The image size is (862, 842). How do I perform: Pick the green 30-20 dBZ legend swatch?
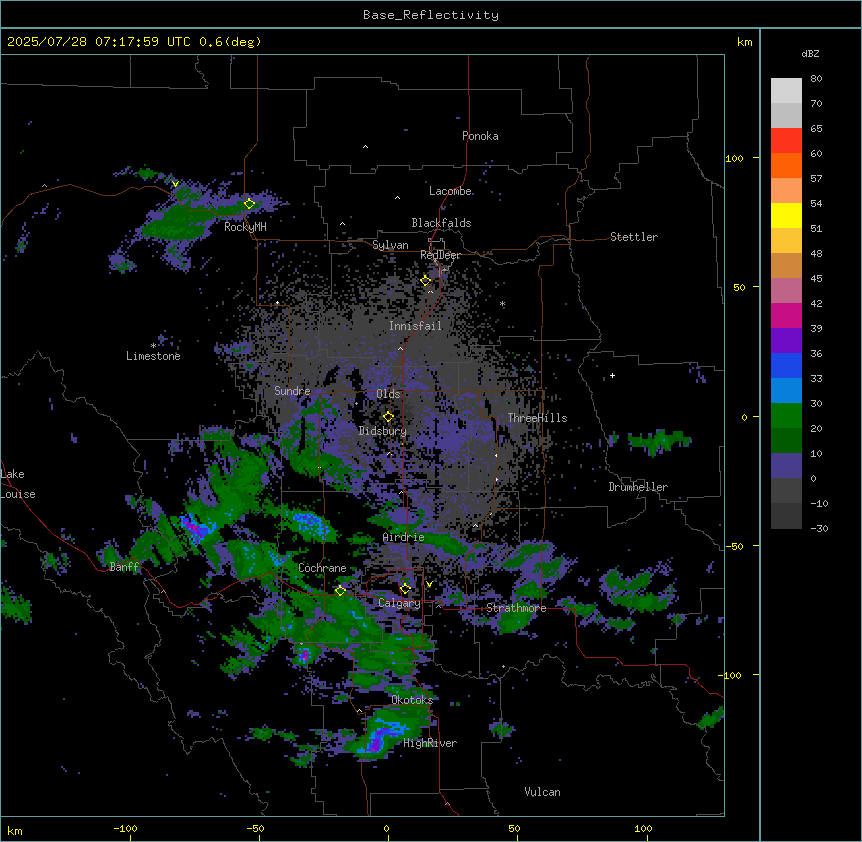coord(786,416)
